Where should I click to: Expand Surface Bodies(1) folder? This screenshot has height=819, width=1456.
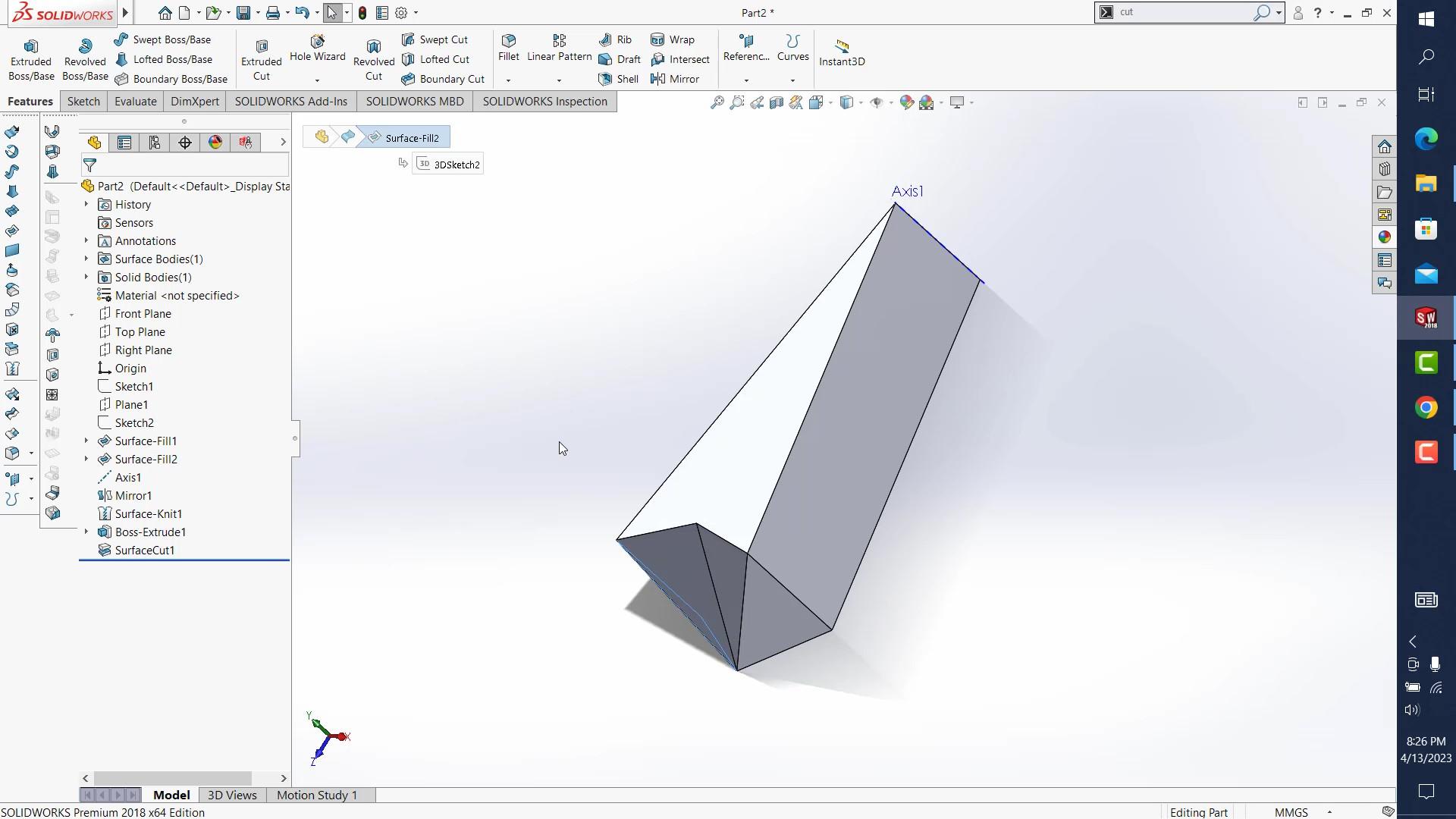(x=86, y=259)
